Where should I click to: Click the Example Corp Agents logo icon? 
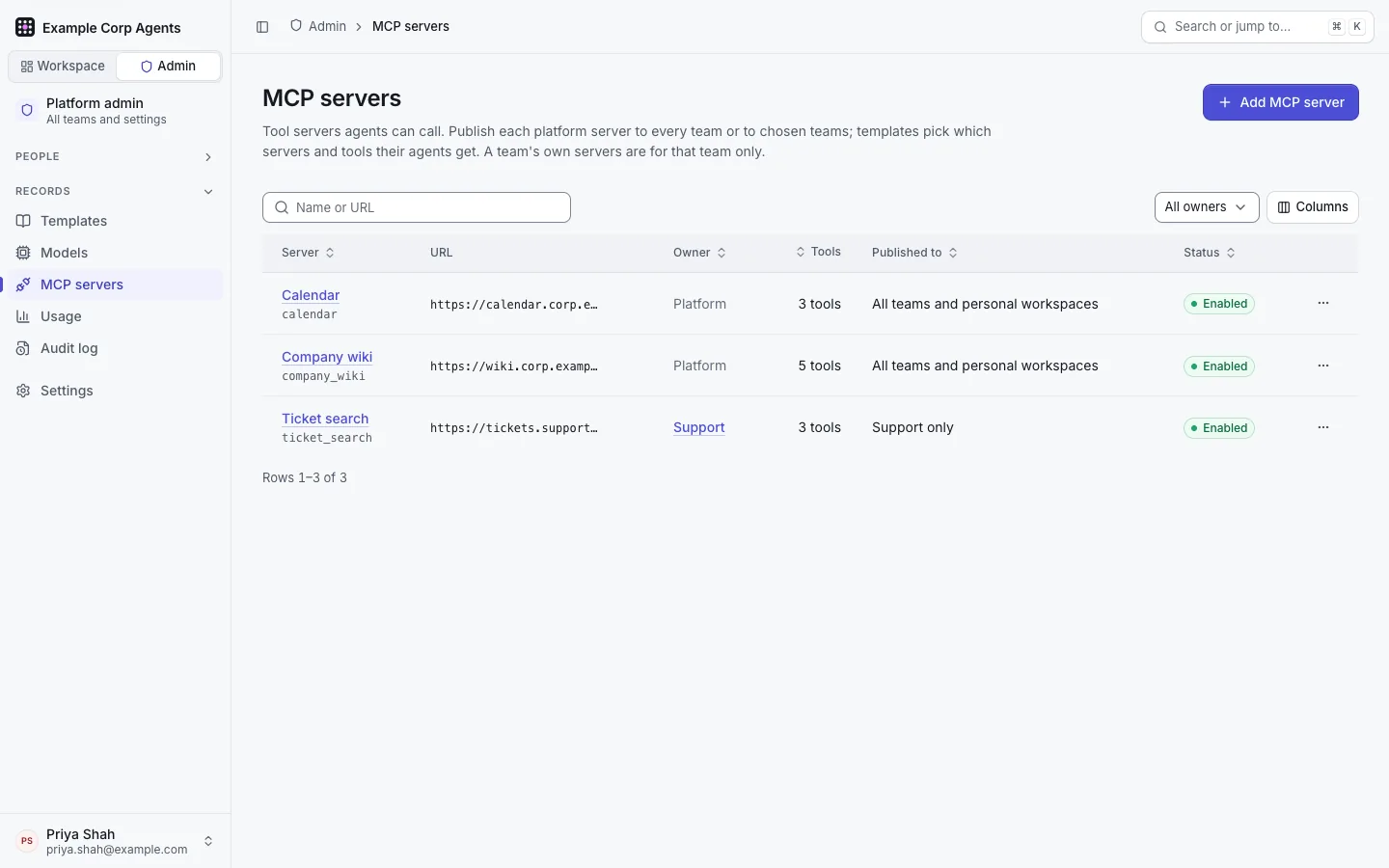[x=25, y=27]
